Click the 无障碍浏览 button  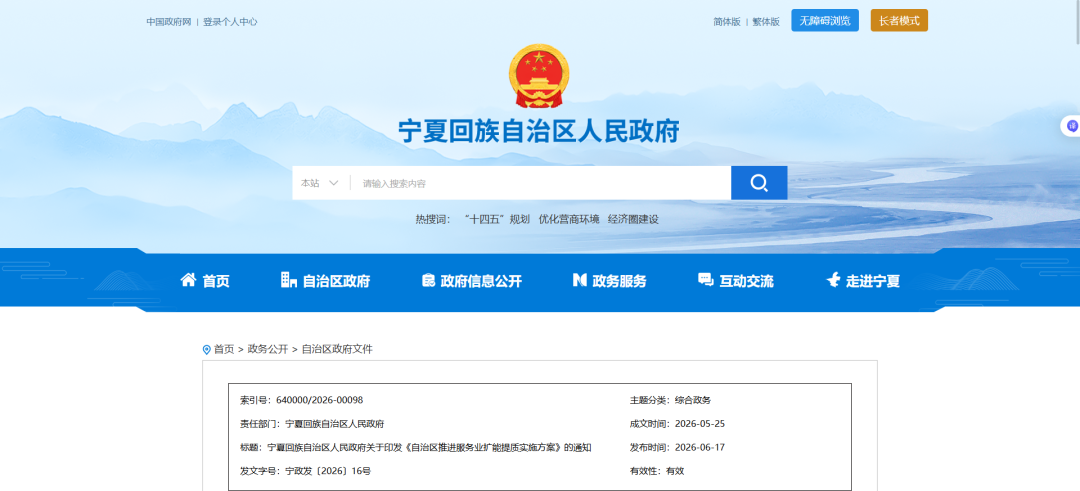pyautogui.click(x=825, y=21)
